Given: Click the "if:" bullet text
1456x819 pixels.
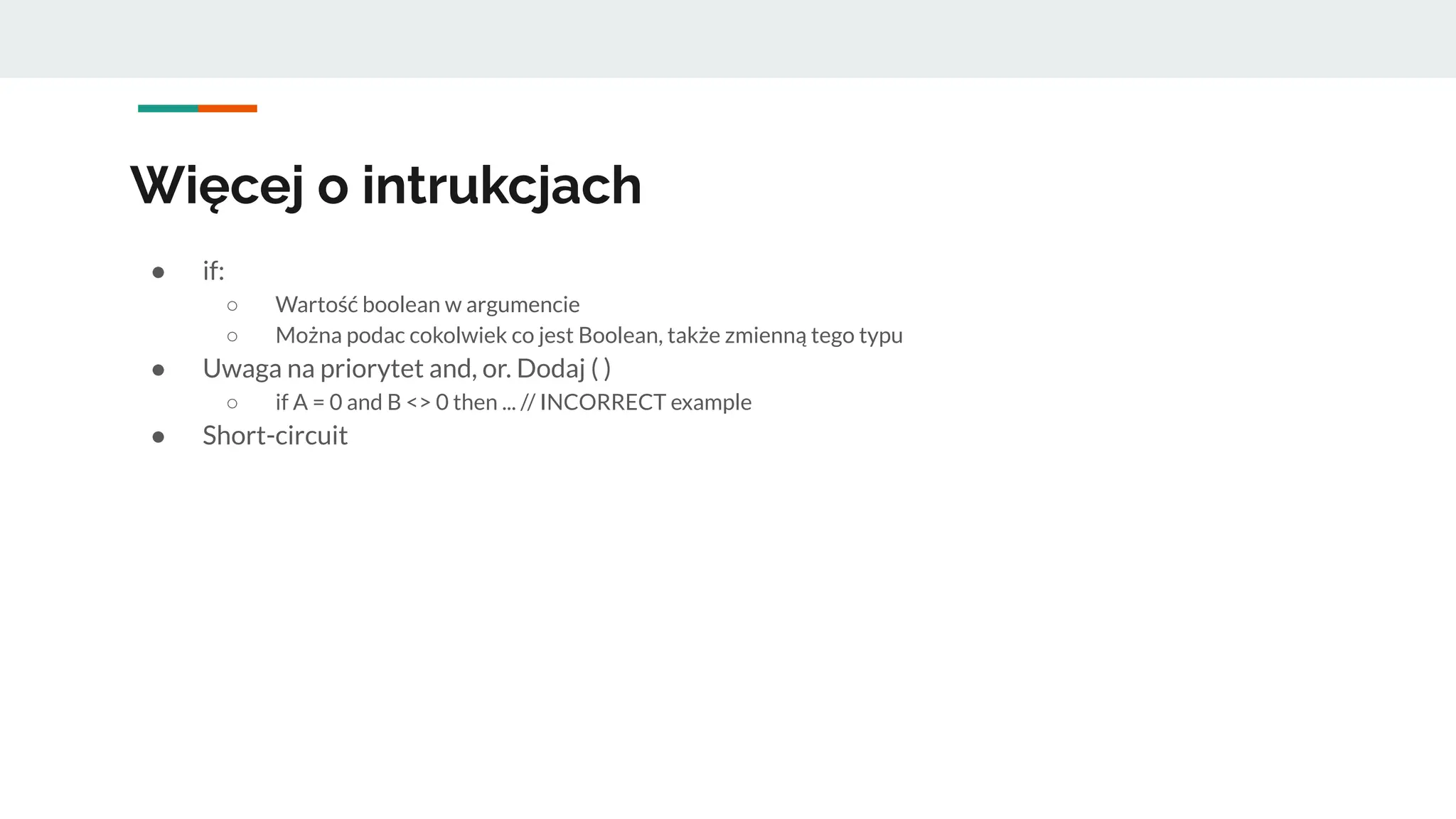Looking at the screenshot, I should 213,271.
